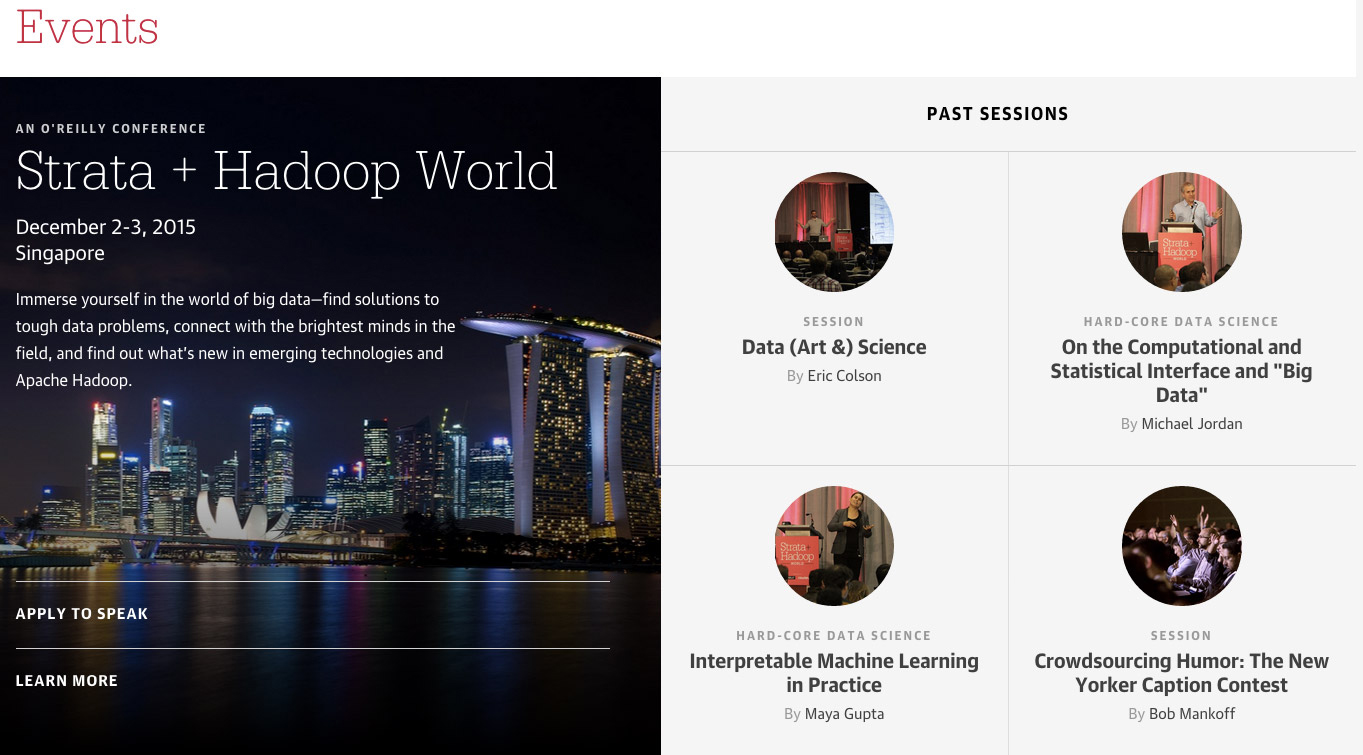
Task: Select author name Michael Jordan
Action: pyautogui.click(x=1192, y=424)
